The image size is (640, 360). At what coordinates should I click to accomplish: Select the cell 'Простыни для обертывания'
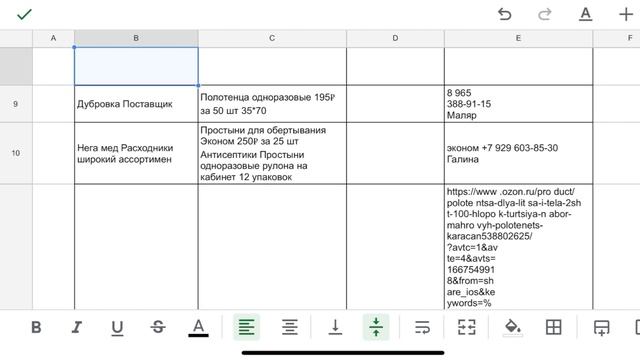[x=272, y=153]
